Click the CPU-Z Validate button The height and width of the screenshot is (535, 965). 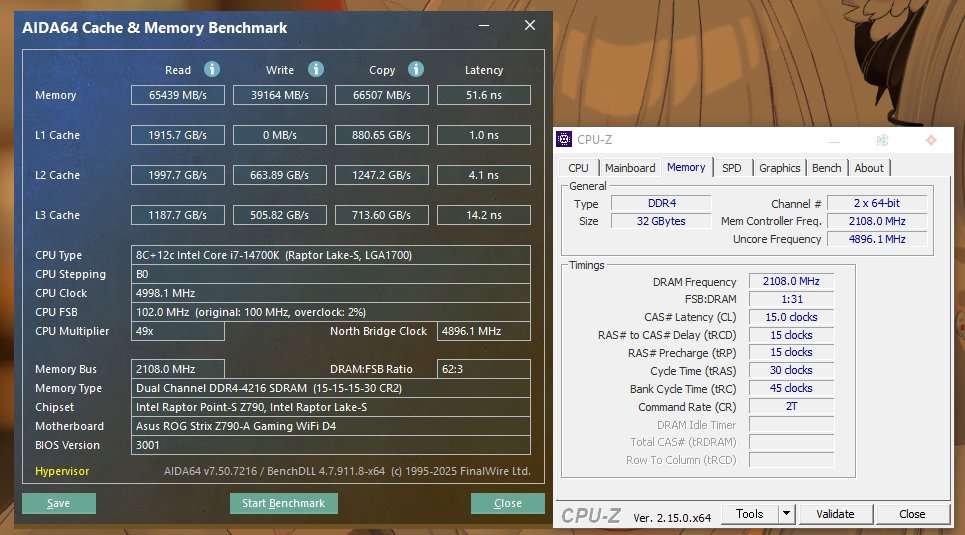(835, 513)
